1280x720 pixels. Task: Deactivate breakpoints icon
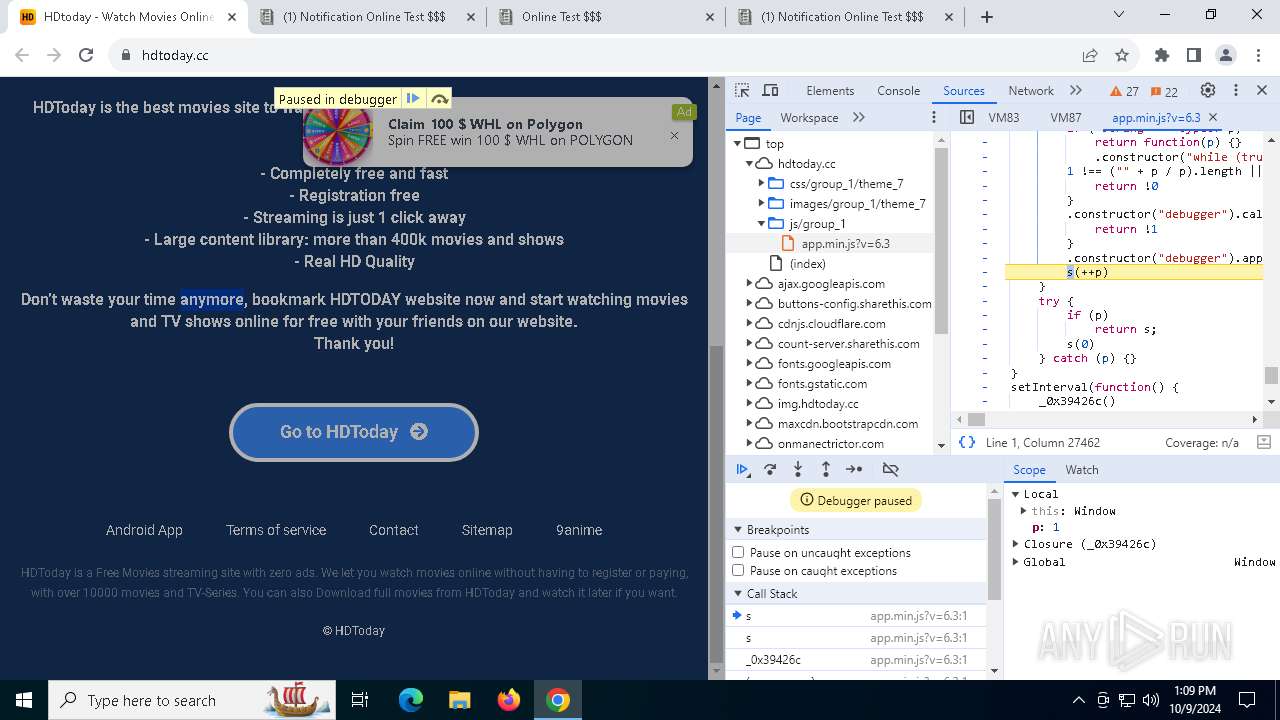click(x=890, y=469)
